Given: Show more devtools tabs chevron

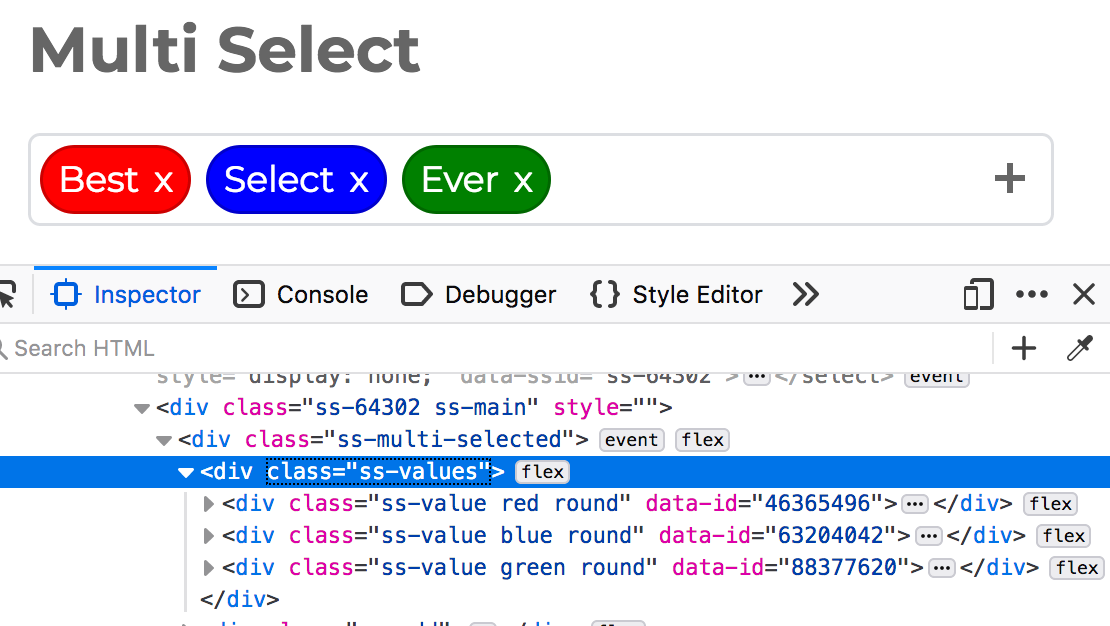Looking at the screenshot, I should (x=806, y=295).
